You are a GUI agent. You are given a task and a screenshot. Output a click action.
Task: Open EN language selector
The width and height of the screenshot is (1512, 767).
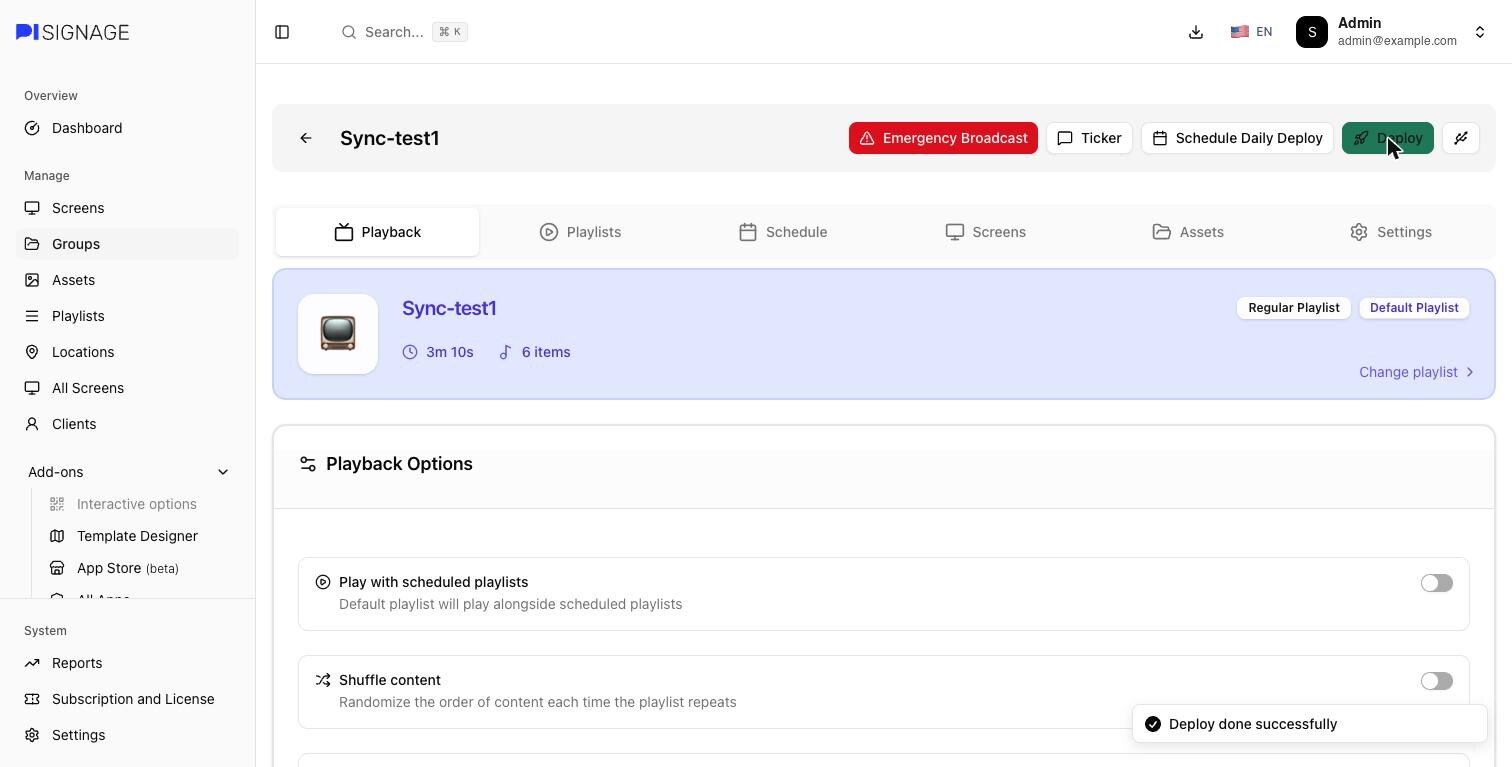tap(1251, 32)
